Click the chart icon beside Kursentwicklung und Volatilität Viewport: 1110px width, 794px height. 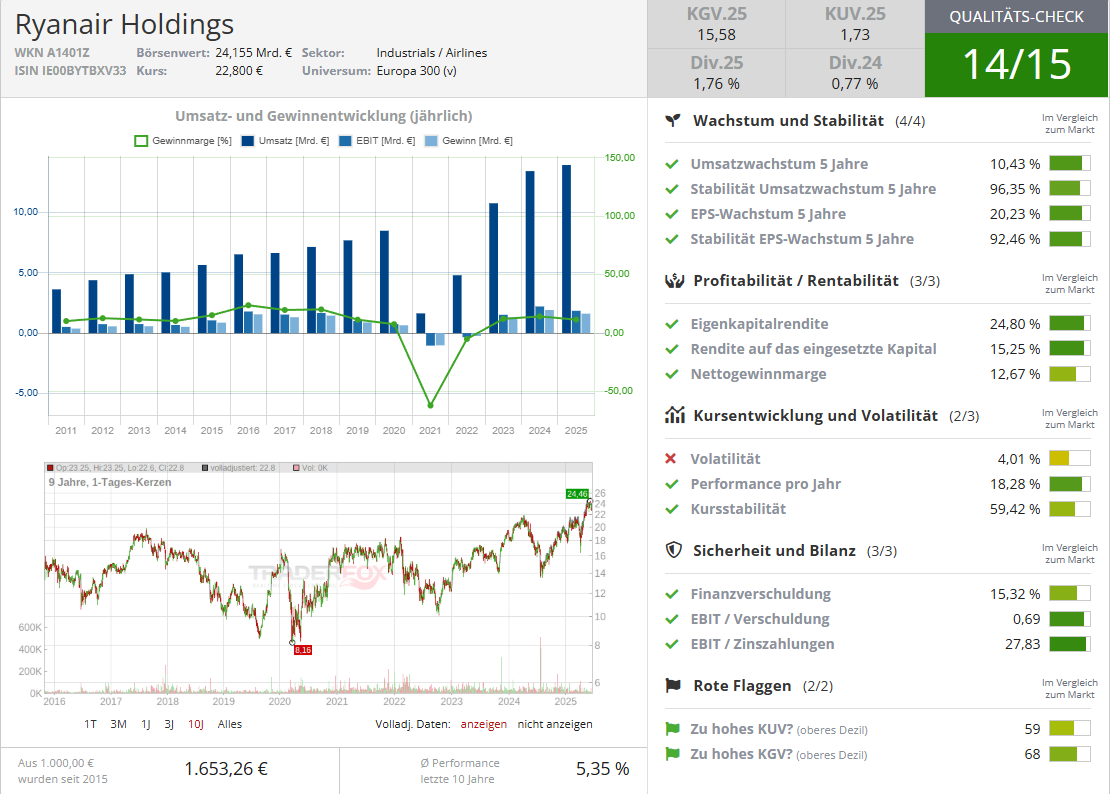coord(675,415)
